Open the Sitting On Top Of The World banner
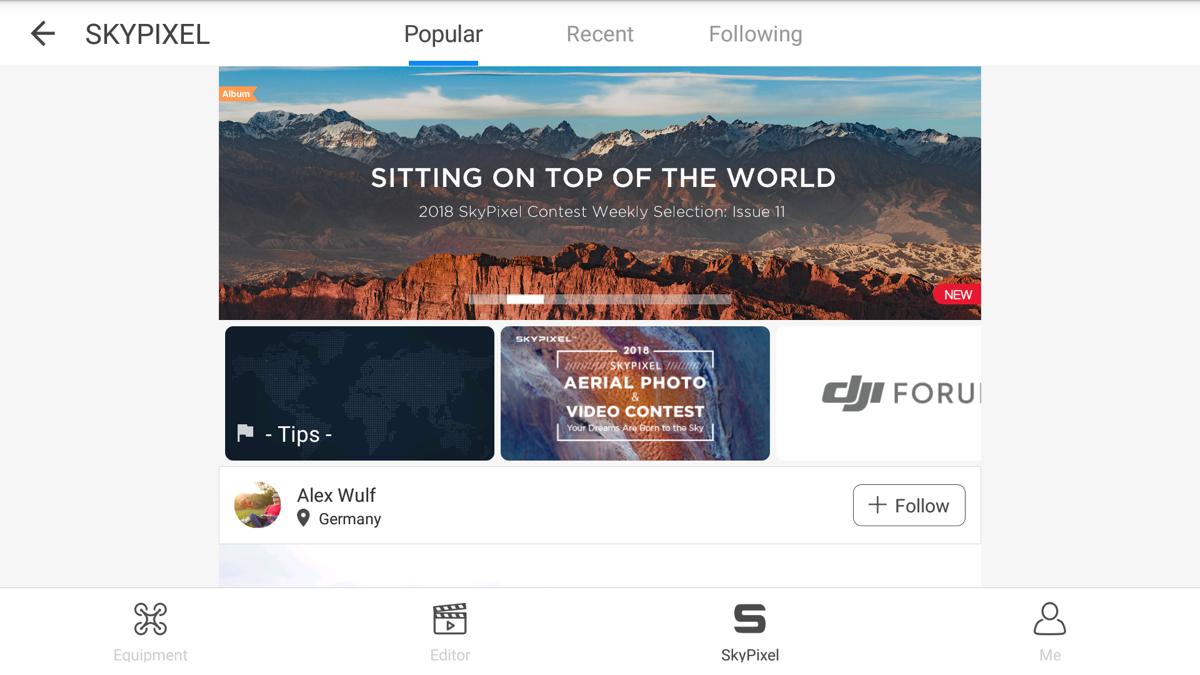 coord(600,193)
